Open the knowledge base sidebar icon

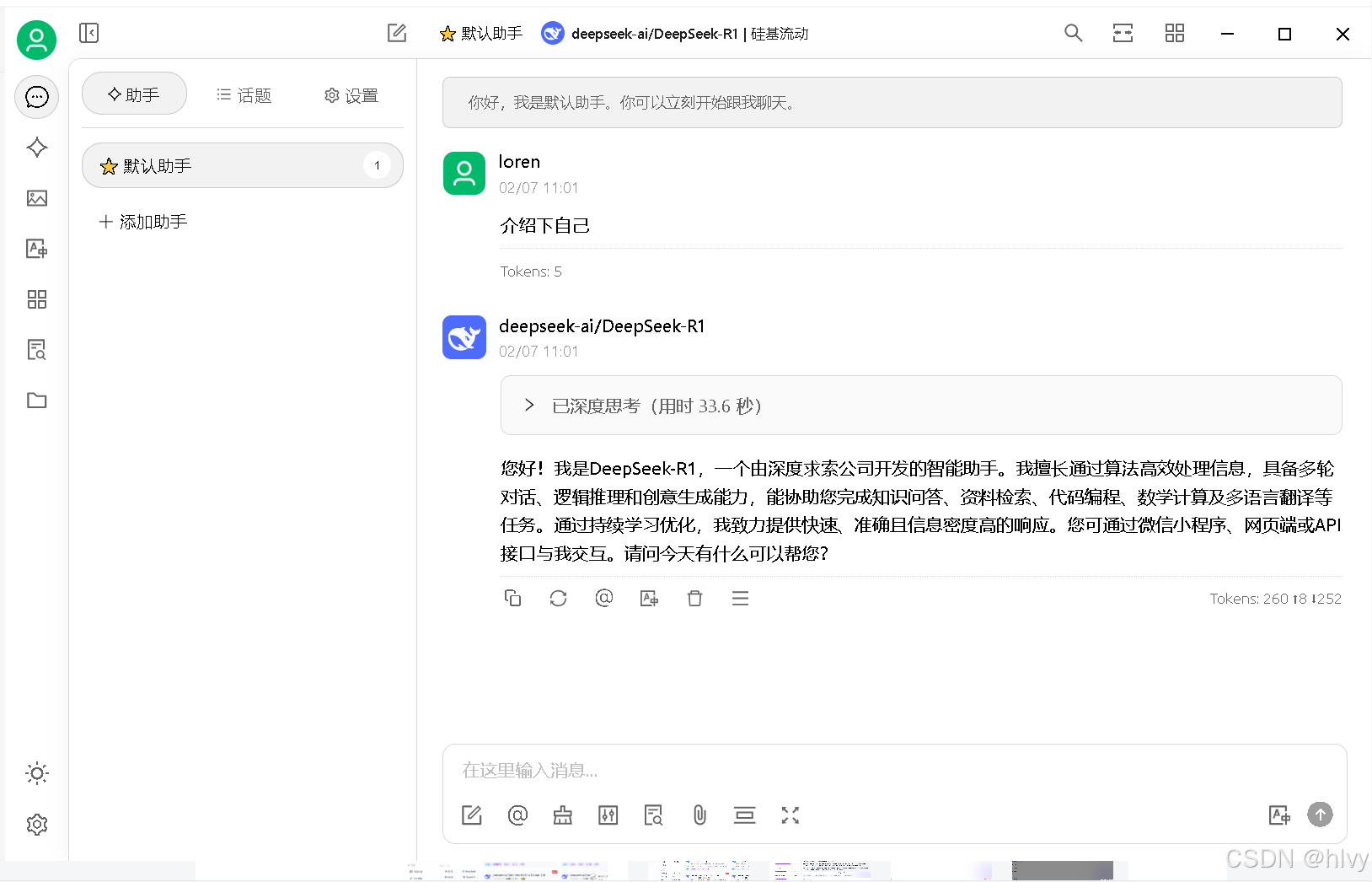36,350
